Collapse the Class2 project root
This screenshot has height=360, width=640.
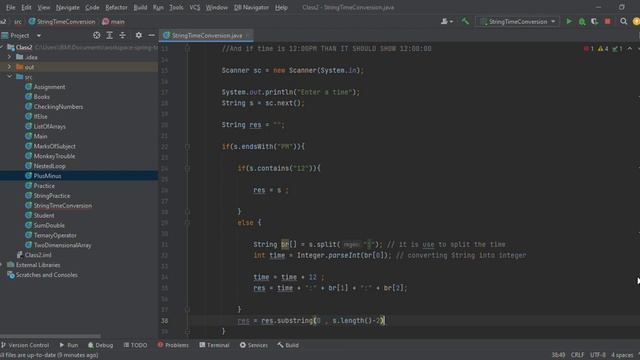click(2, 47)
